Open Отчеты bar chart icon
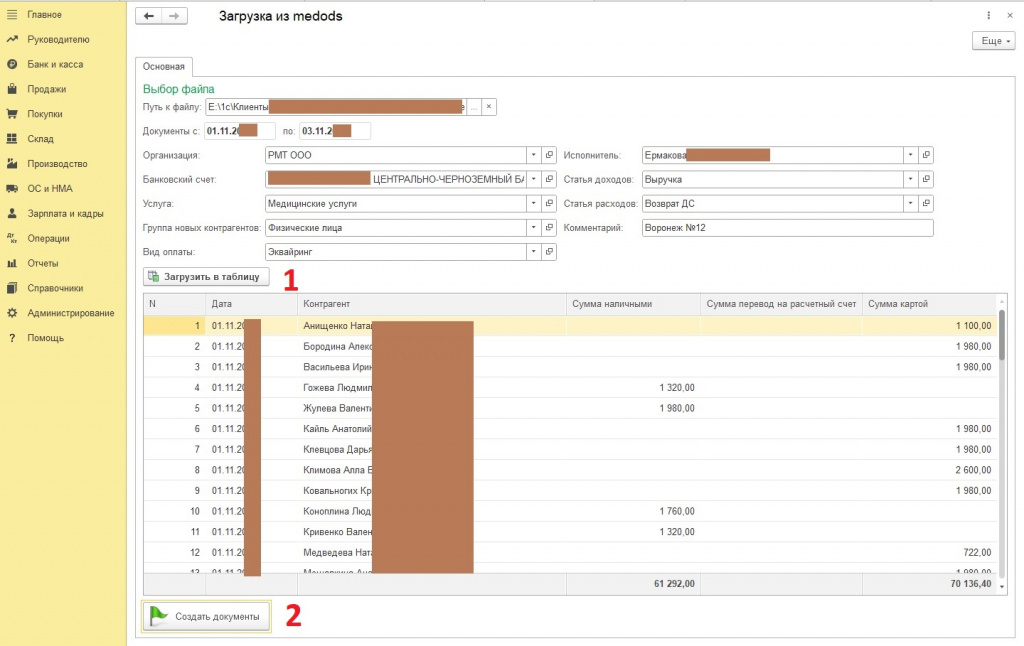The height and width of the screenshot is (646, 1024). (12, 263)
